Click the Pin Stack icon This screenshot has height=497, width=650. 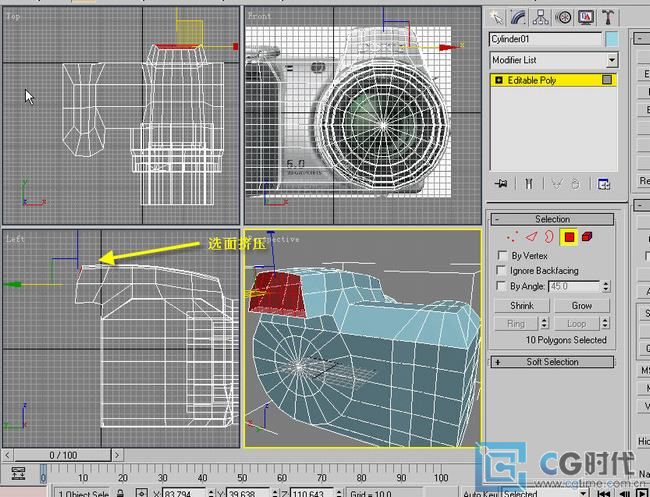[501, 184]
